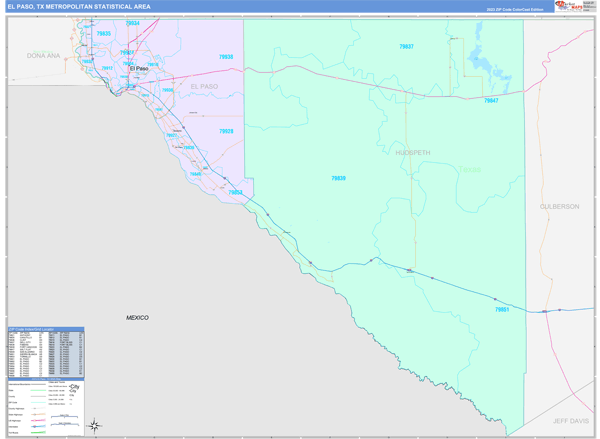Click the '2023 ZIP Code ColorCast Edition' text
600x439 pixels.
(x=515, y=9)
